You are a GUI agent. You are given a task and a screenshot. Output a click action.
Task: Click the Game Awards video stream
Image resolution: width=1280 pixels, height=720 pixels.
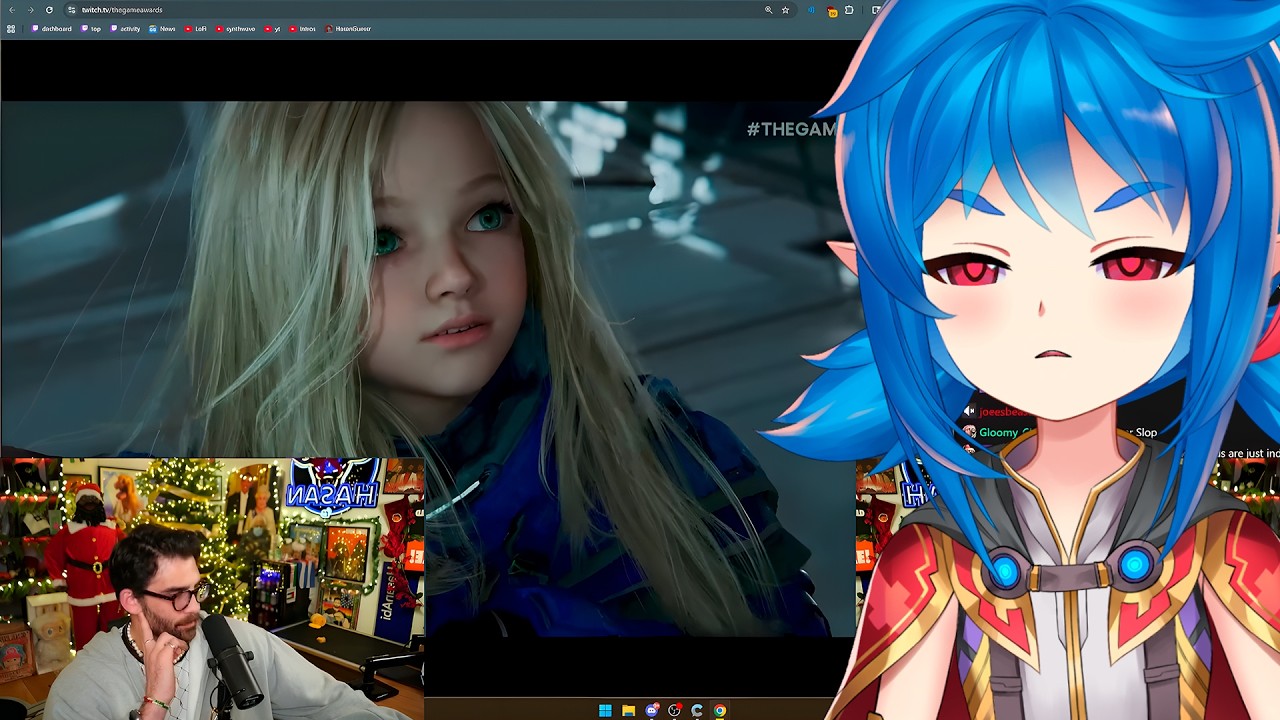428,370
